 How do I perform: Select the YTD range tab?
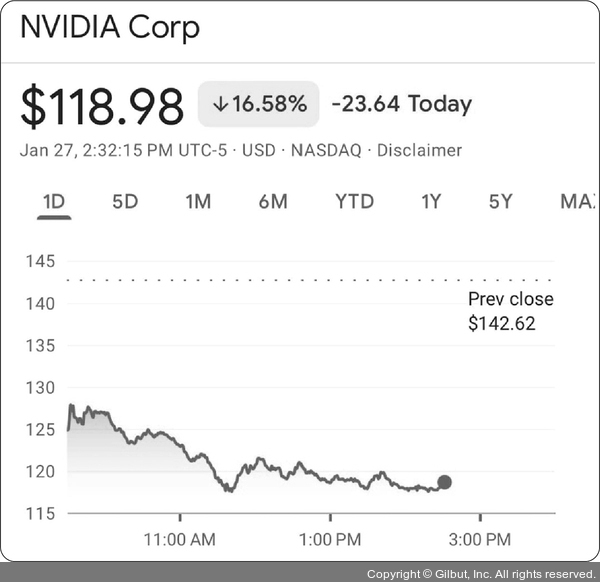[354, 202]
